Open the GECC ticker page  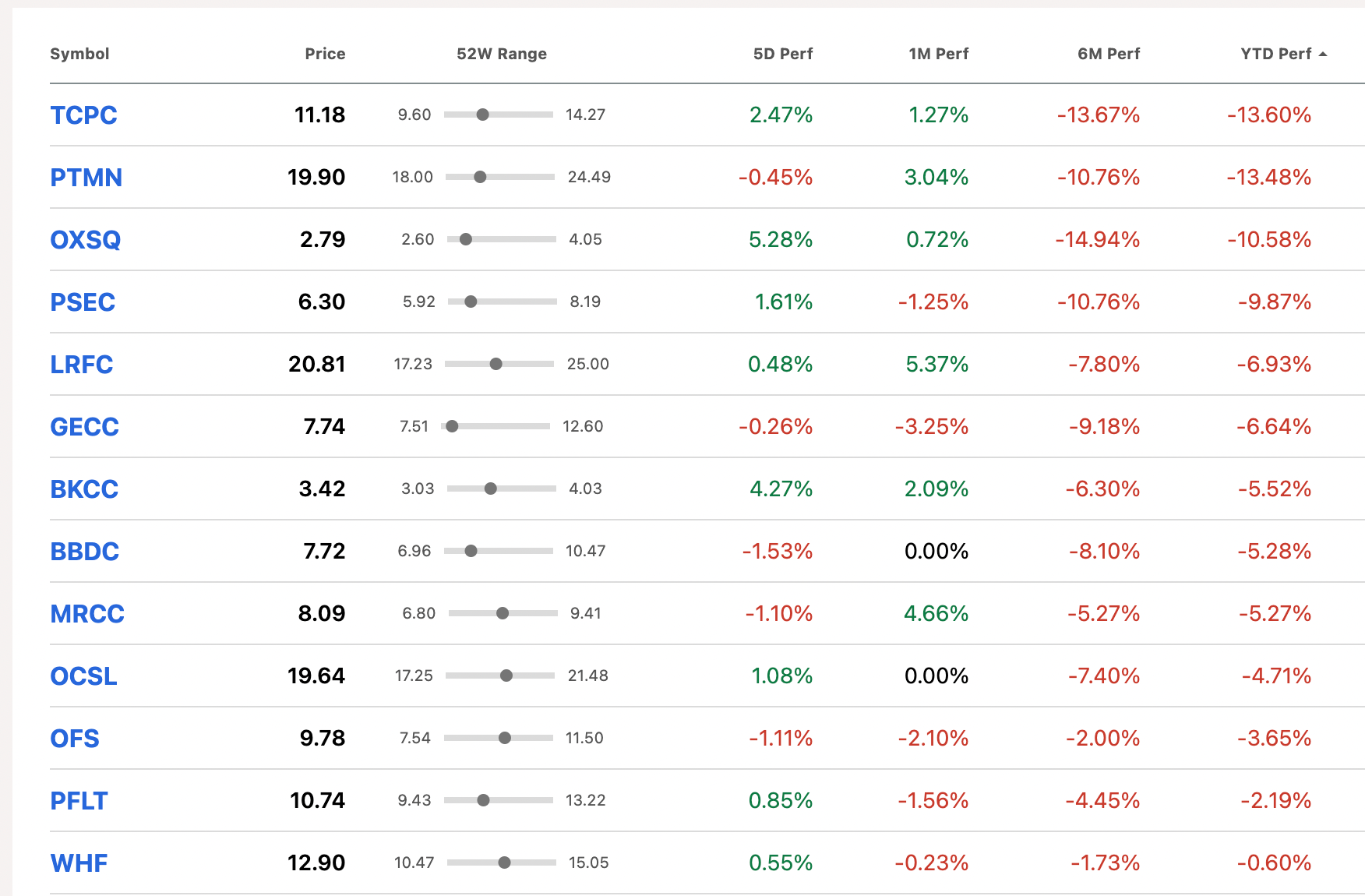(x=84, y=427)
